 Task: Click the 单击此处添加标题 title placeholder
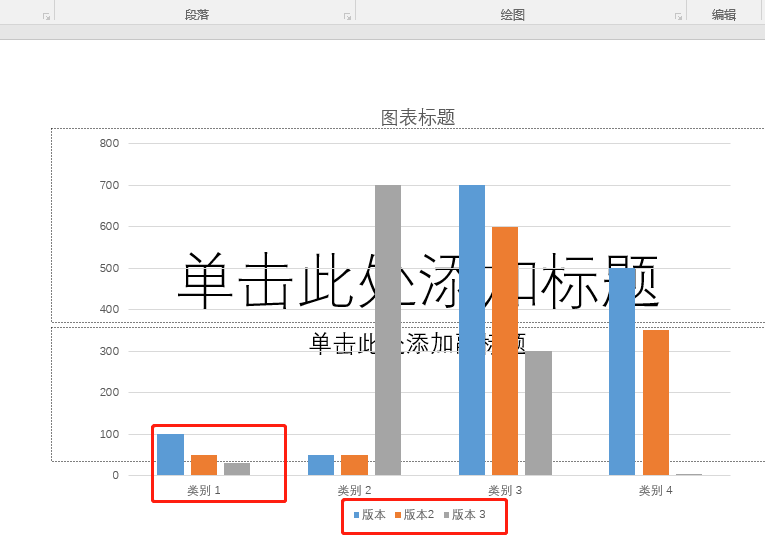418,280
